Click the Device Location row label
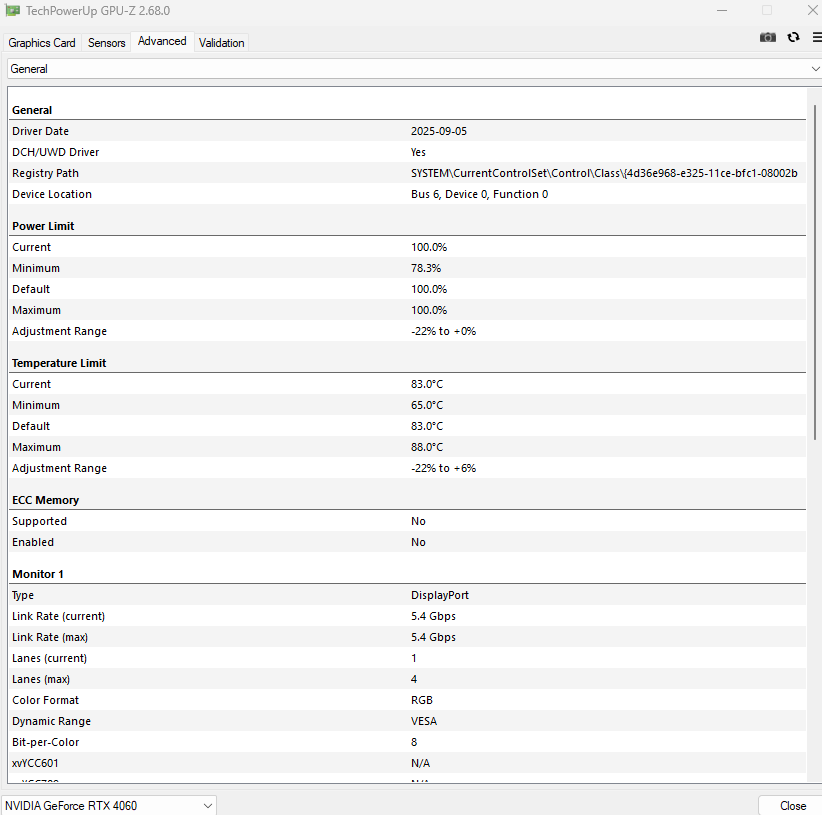Viewport: 822px width, 815px height. point(52,194)
